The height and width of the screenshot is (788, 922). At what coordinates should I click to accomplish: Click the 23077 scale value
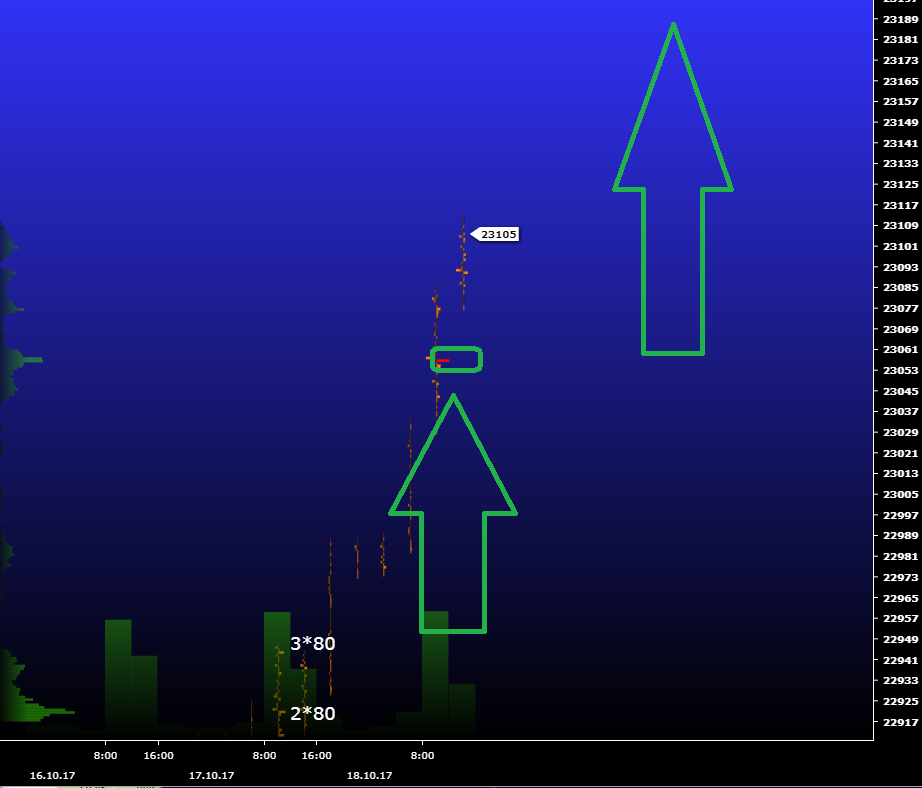pyautogui.click(x=900, y=308)
